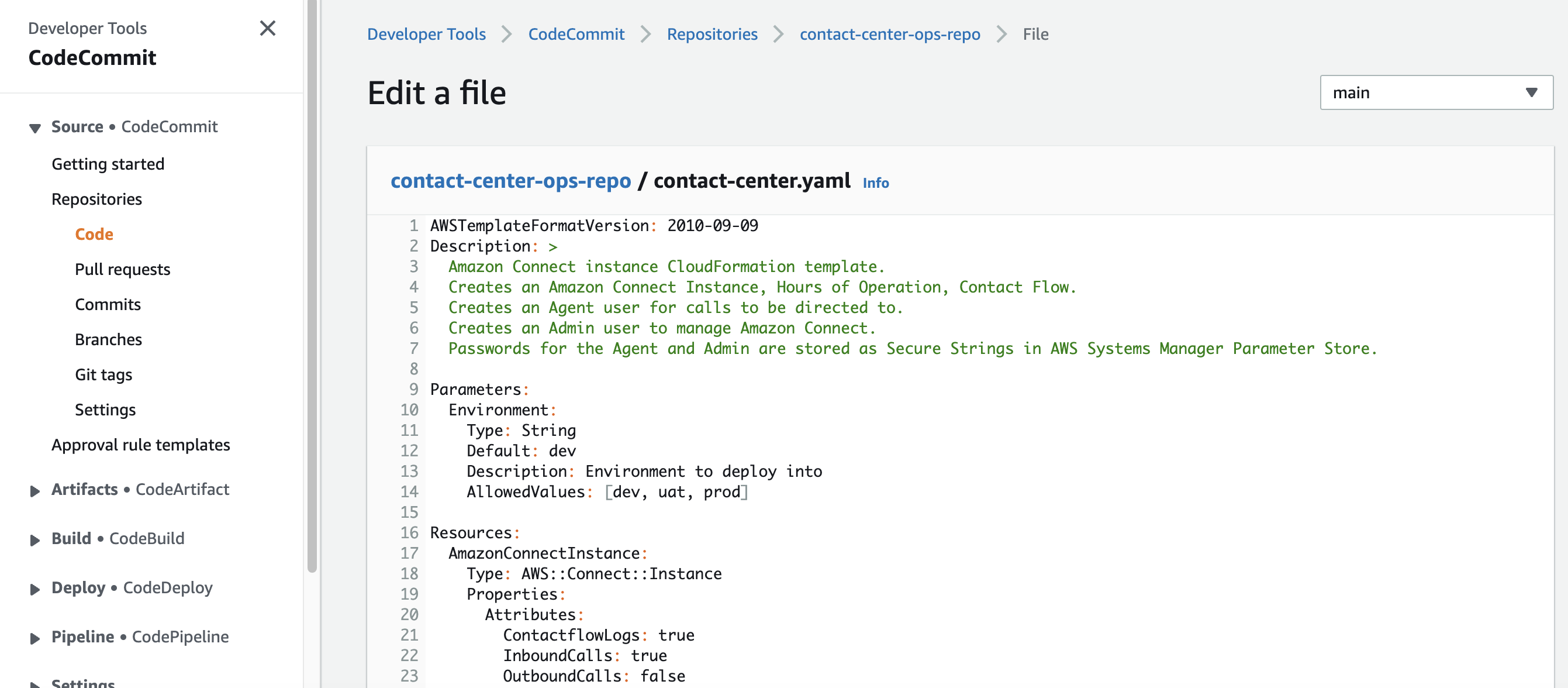Open contact-center-ops-repo breadcrumb link
The image size is (1568, 688).
(889, 34)
